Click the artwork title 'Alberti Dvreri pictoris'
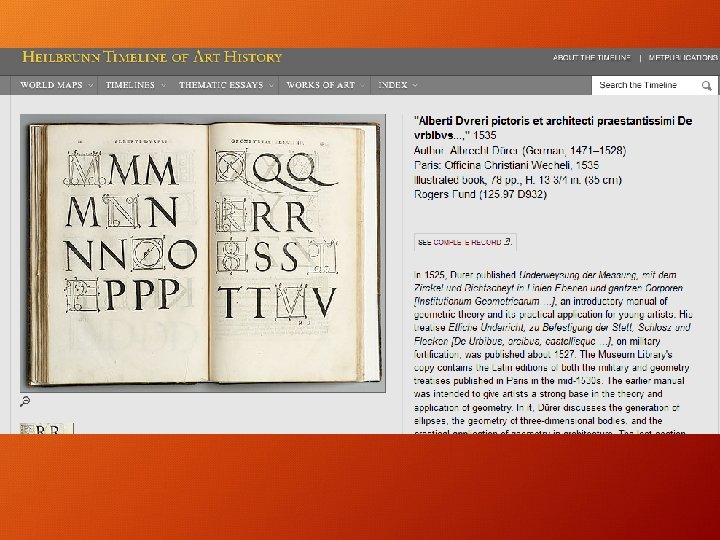This screenshot has width=720, height=540. coord(553,128)
